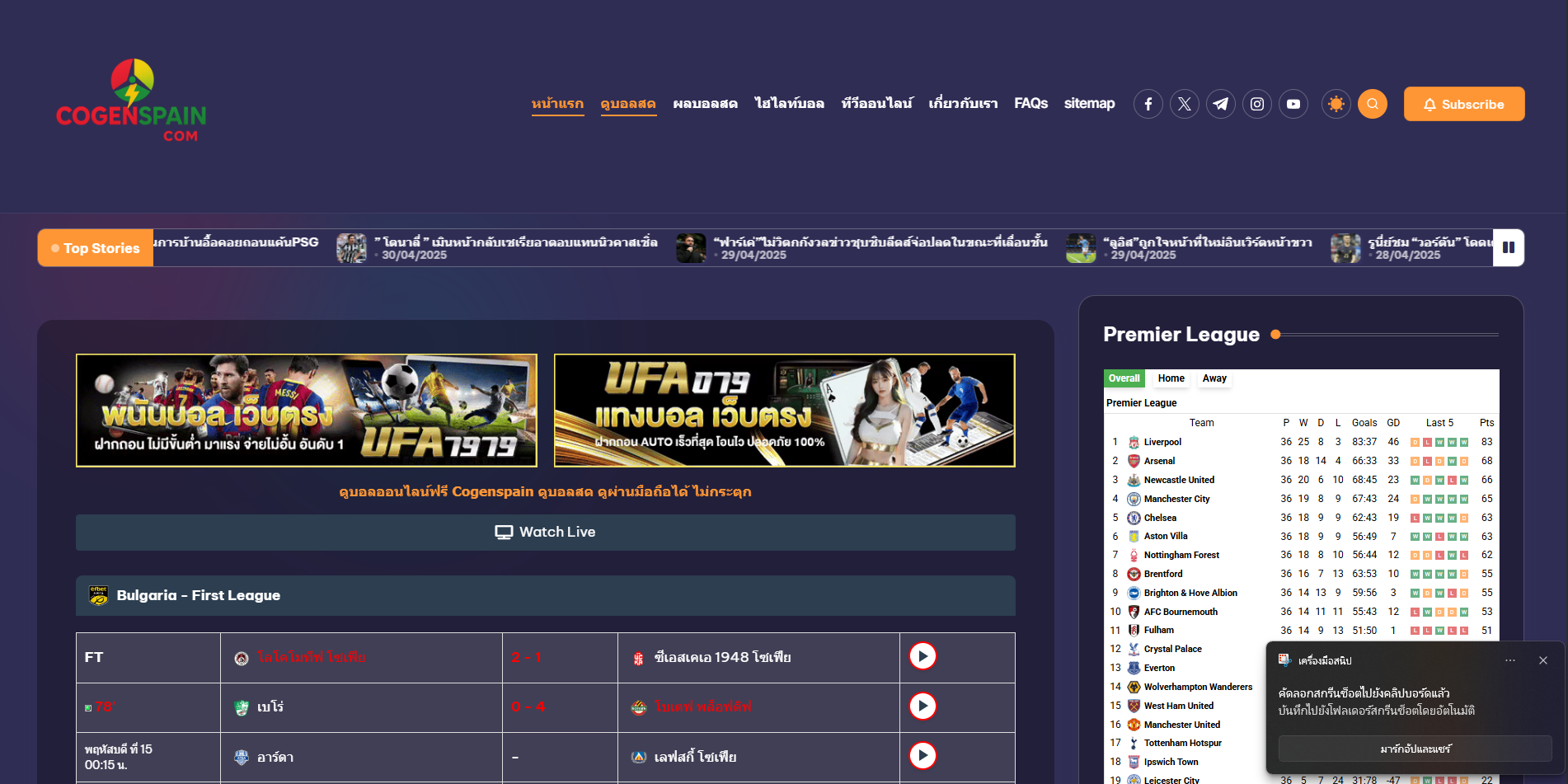This screenshot has width=1568, height=784.
Task: Open the Facebook social icon
Action: tap(1148, 104)
